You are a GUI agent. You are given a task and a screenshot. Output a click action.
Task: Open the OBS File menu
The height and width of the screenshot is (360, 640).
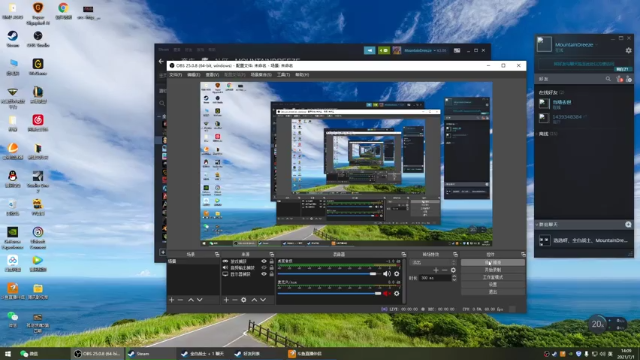pos(176,75)
